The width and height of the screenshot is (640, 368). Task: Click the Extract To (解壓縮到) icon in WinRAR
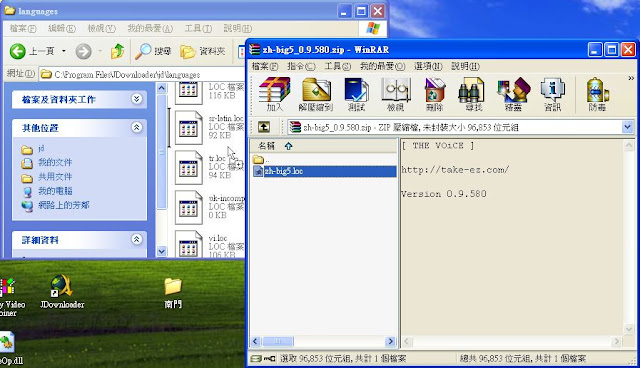[316, 95]
